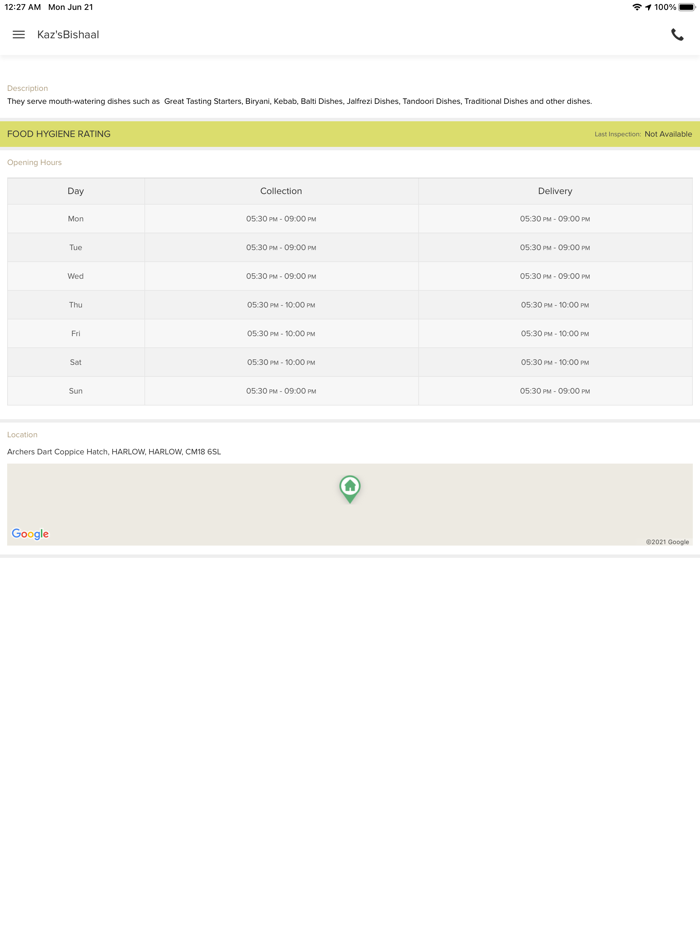Tap the Mon Jun 21 date in status bar
The width and height of the screenshot is (700, 934).
tap(70, 7)
